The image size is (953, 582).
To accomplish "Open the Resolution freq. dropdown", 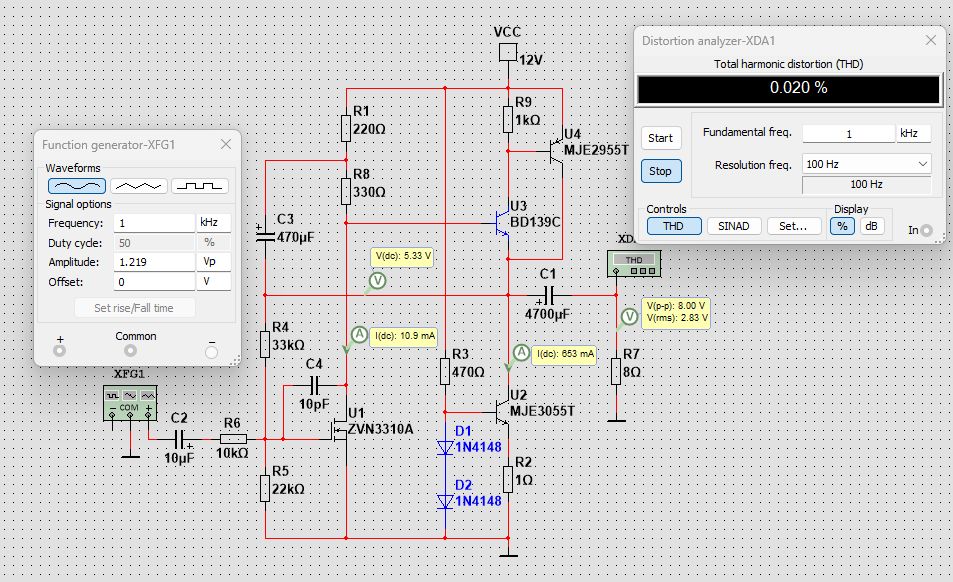I will point(867,164).
